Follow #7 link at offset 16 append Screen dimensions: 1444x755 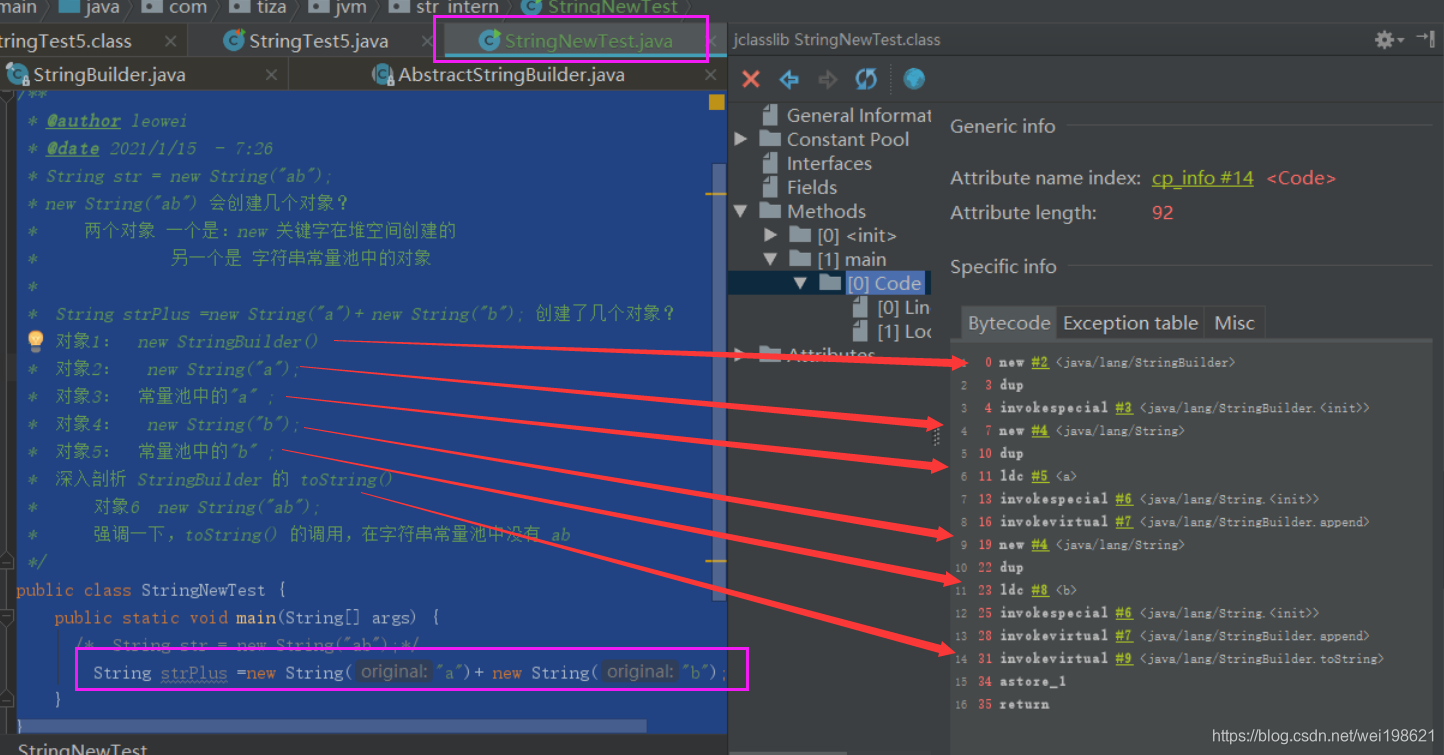(x=1123, y=522)
